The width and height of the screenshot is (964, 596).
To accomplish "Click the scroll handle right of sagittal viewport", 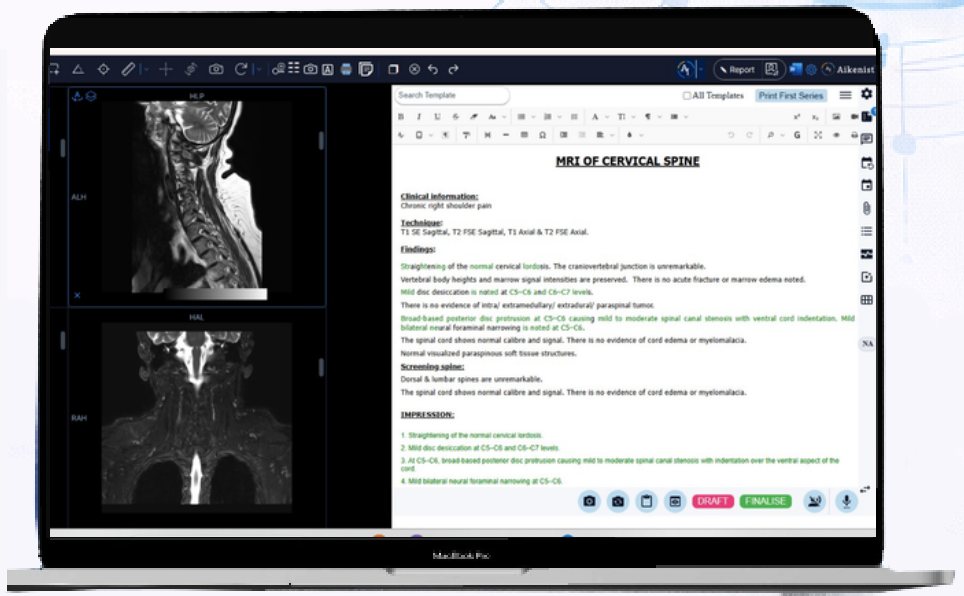I will tap(321, 141).
